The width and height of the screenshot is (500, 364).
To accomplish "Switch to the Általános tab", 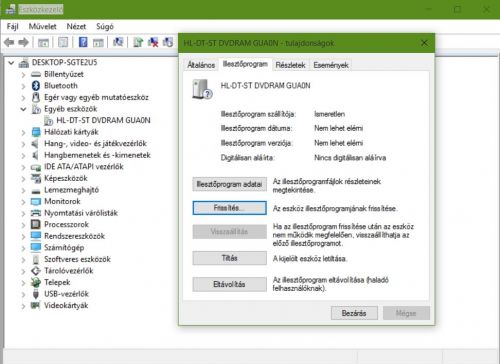I will click(x=201, y=65).
